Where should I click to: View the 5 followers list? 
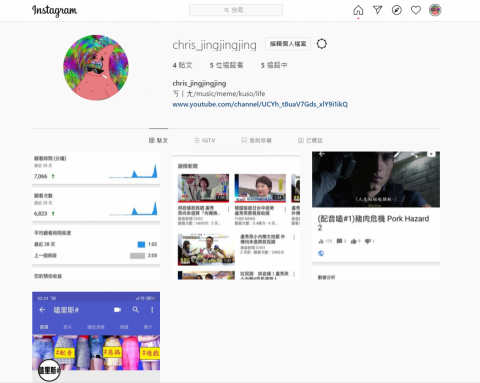(226, 65)
